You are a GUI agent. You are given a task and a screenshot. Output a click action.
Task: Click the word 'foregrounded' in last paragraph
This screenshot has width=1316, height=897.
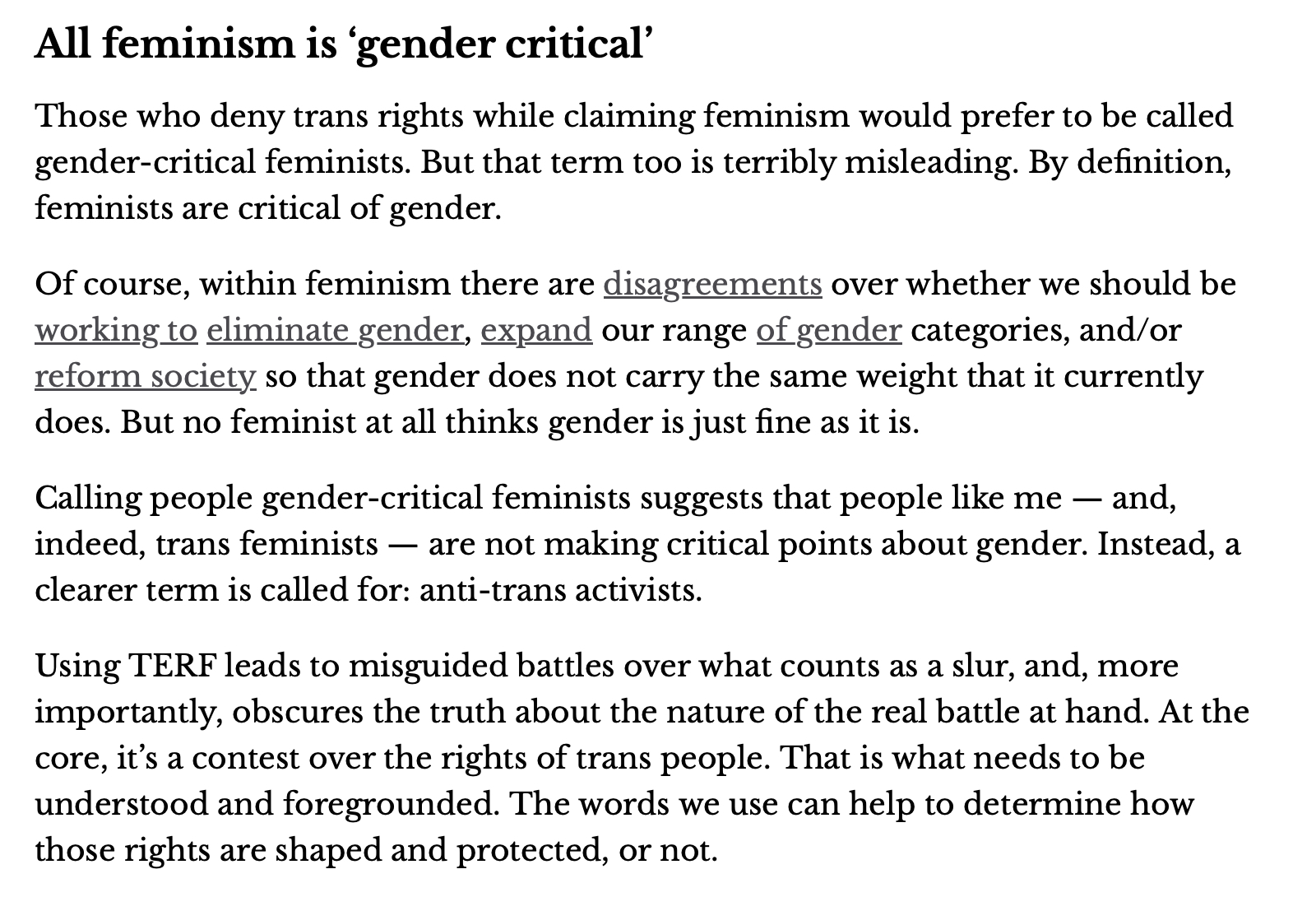pyautogui.click(x=391, y=804)
